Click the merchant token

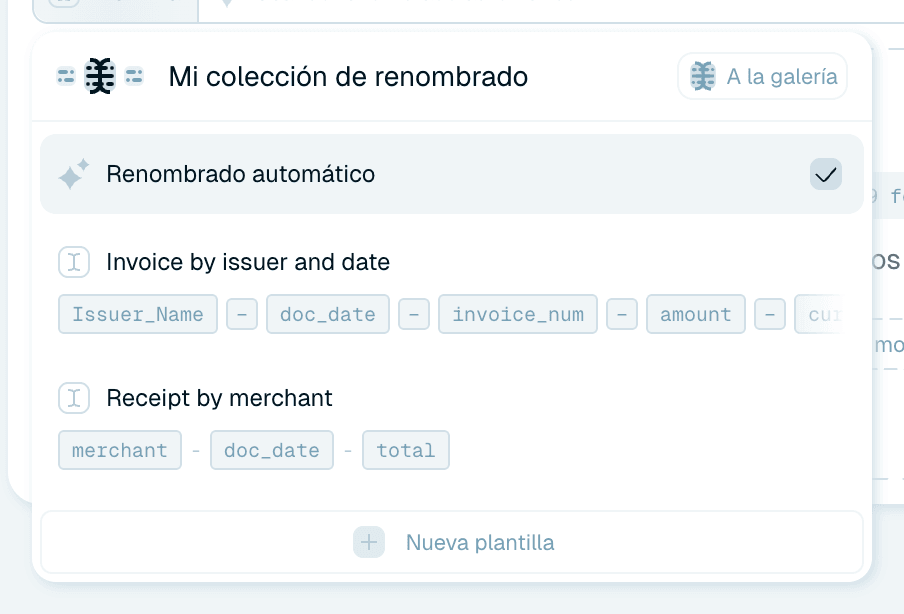click(x=120, y=450)
